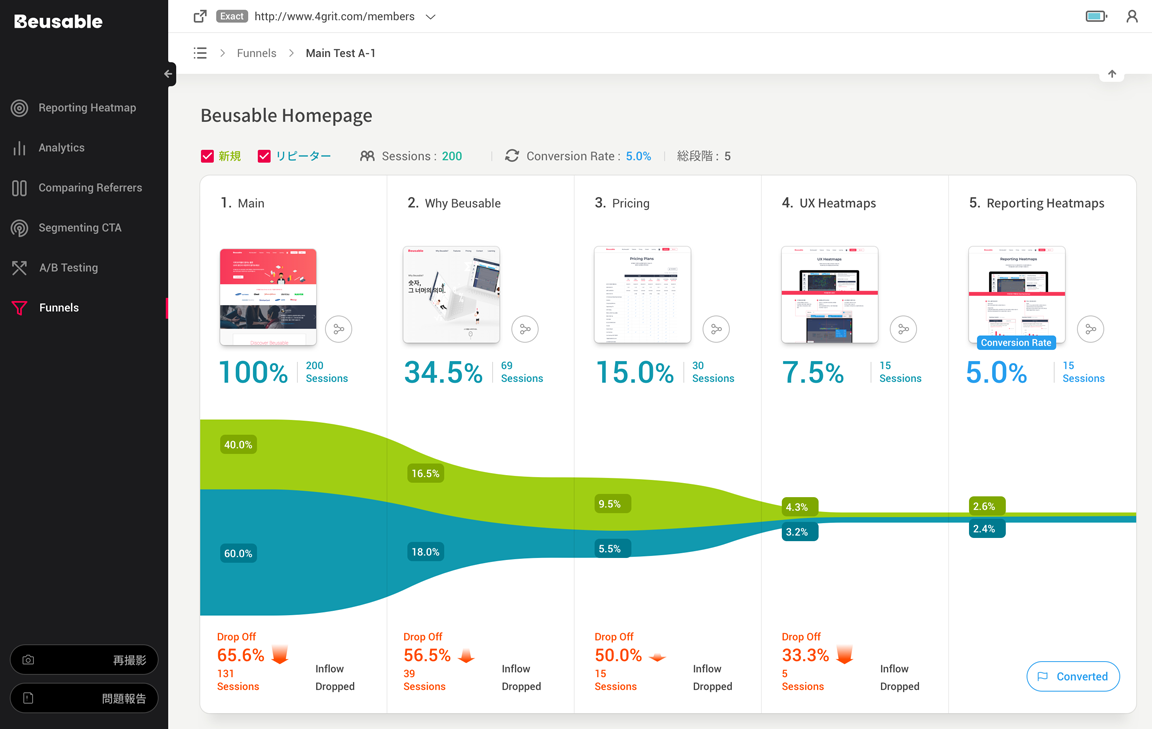The image size is (1152, 729).
Task: Click the 18.0% funnel label
Action: pos(425,552)
